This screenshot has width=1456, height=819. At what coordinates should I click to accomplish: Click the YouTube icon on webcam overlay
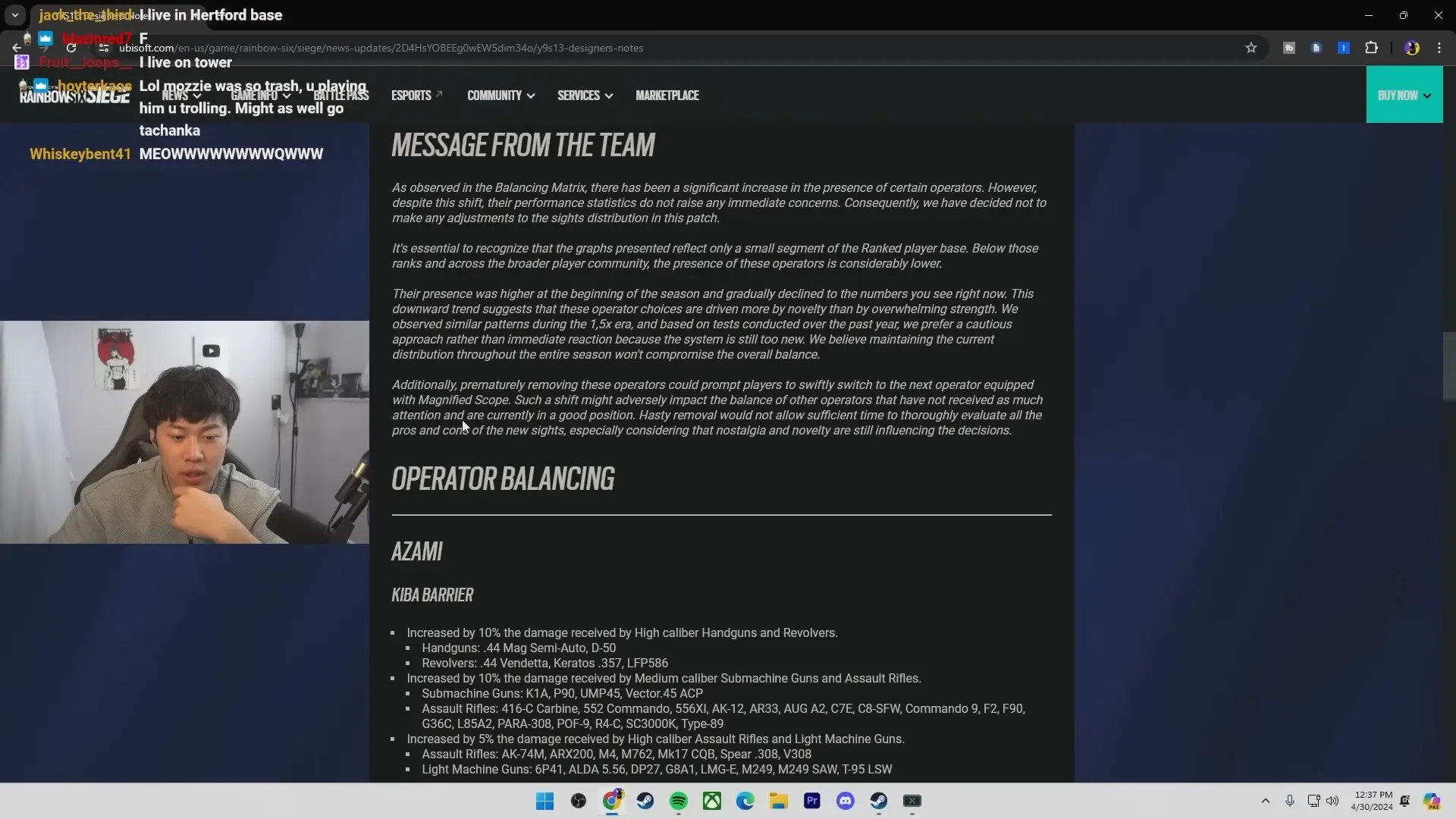point(211,351)
